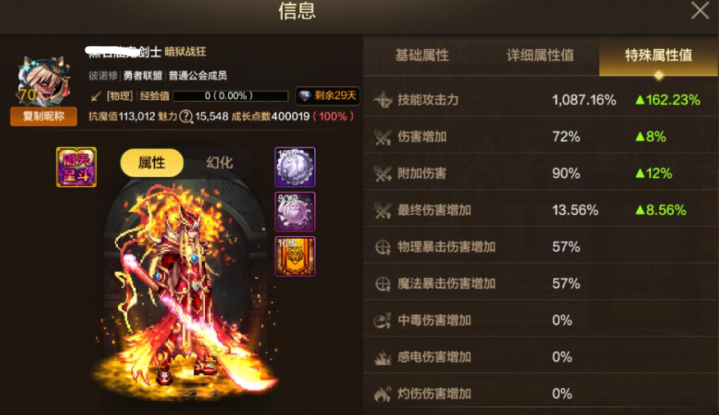The width and height of the screenshot is (719, 415).
Task: Click the 中毒伤害增加 poison icon
Action: pyautogui.click(x=382, y=320)
